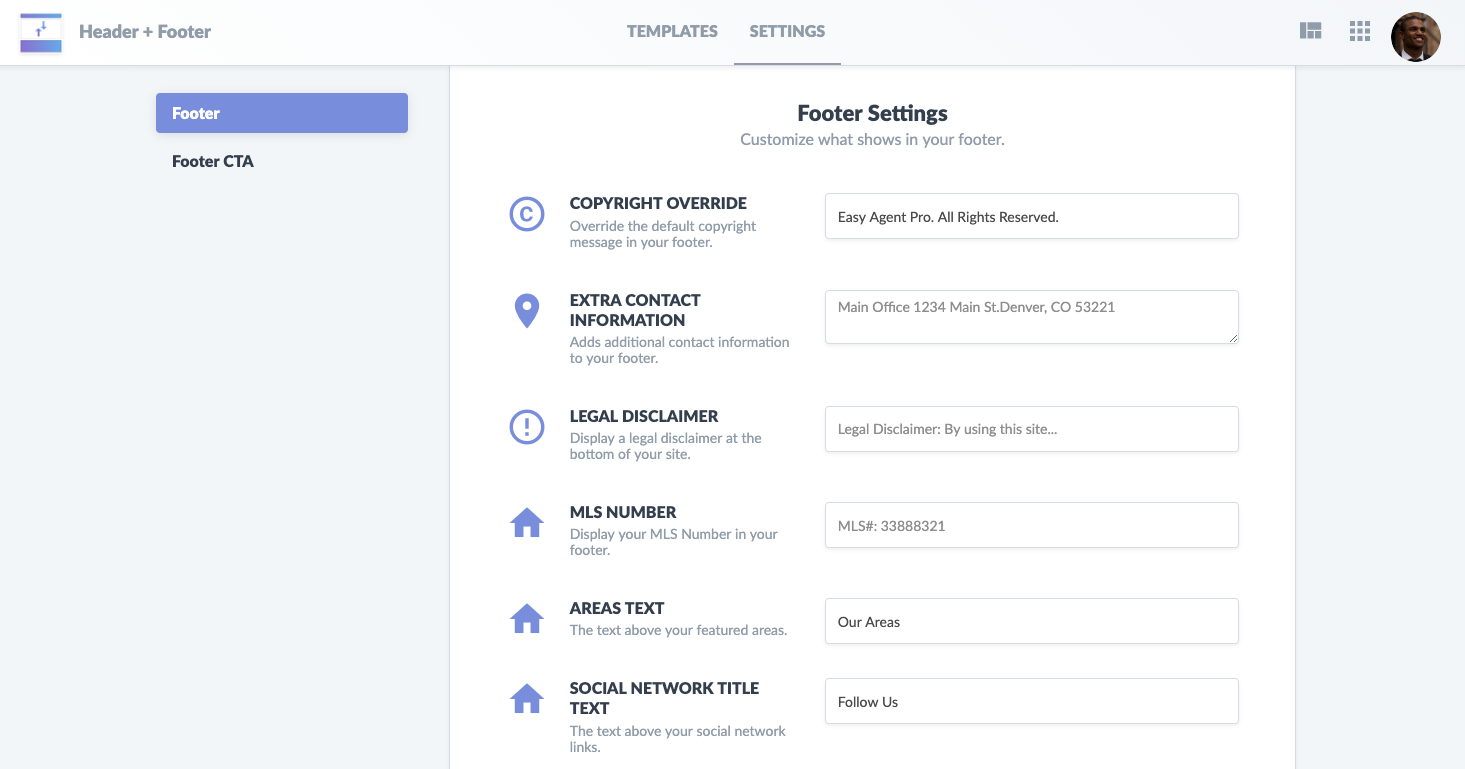
Task: Click the house icon beside Social Network Title Text
Action: point(527,698)
